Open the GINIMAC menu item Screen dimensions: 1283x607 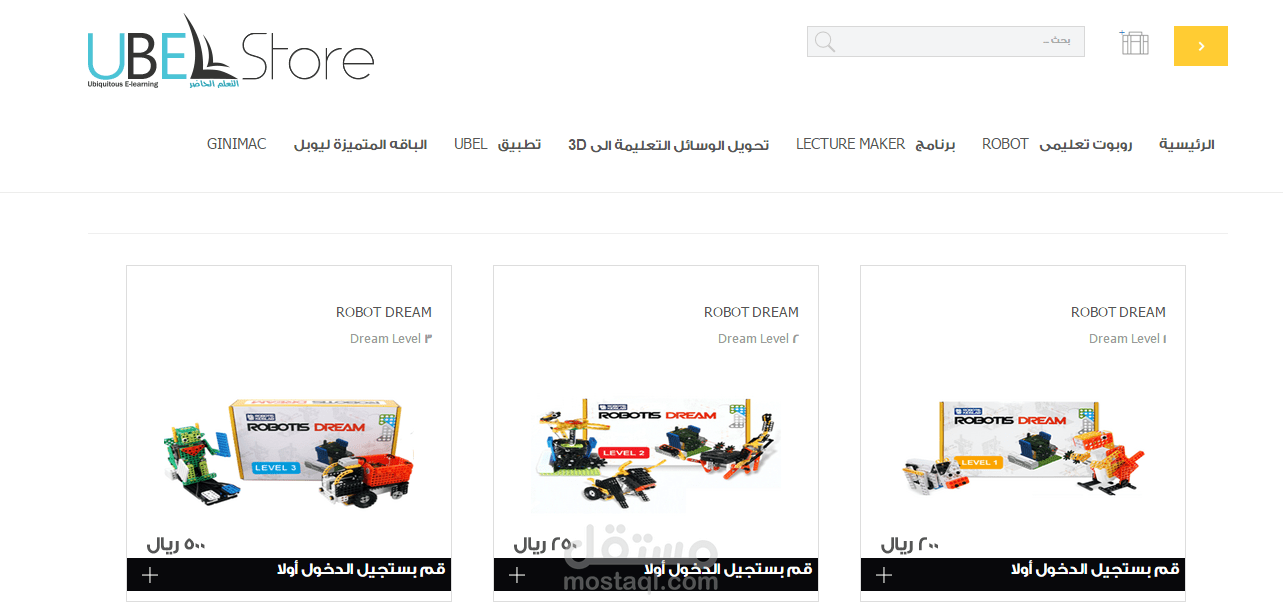click(x=237, y=144)
